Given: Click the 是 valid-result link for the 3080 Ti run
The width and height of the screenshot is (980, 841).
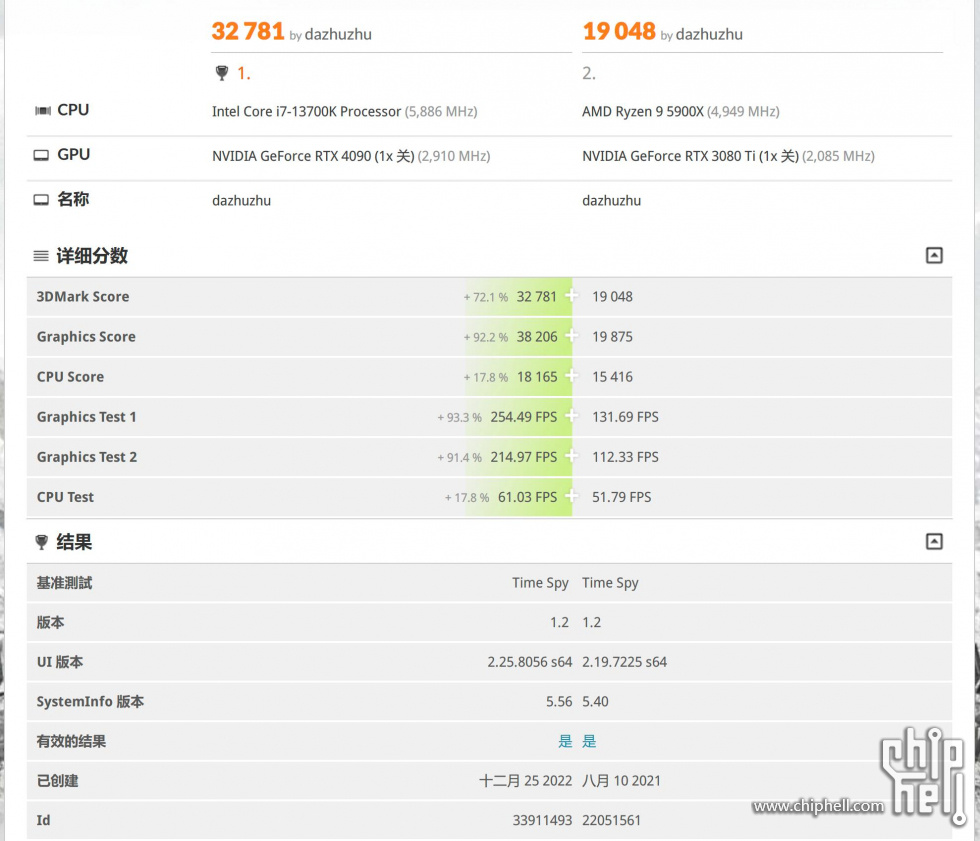Looking at the screenshot, I should [589, 741].
